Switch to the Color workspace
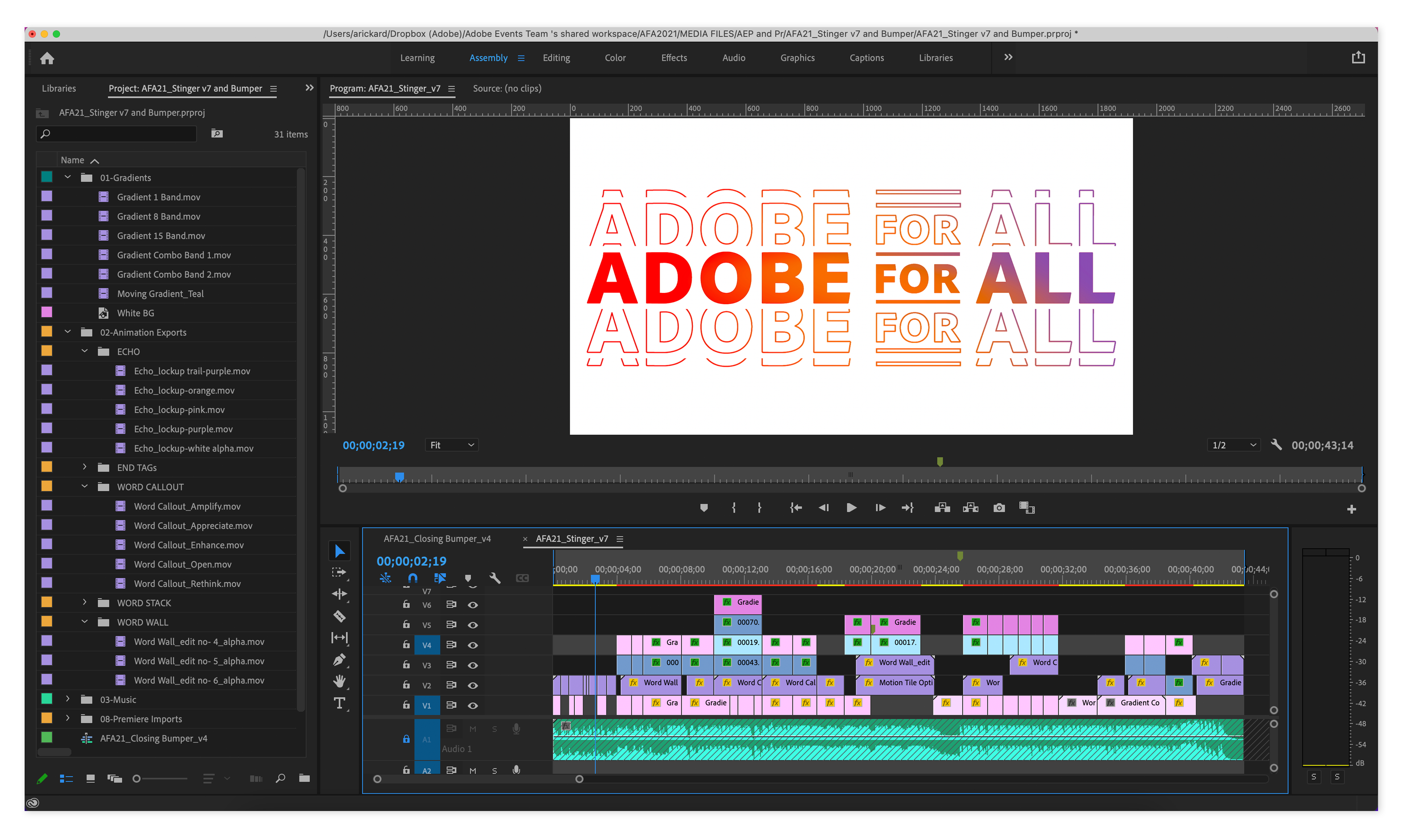This screenshot has height=840, width=1410. (x=615, y=58)
